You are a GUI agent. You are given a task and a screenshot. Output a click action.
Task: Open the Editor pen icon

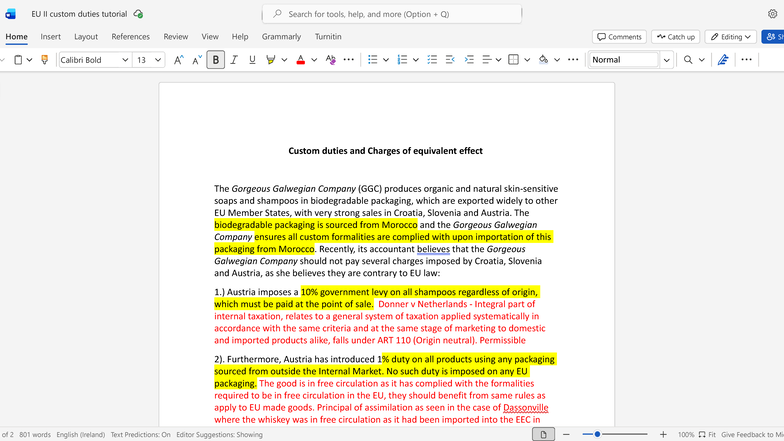[x=723, y=60]
